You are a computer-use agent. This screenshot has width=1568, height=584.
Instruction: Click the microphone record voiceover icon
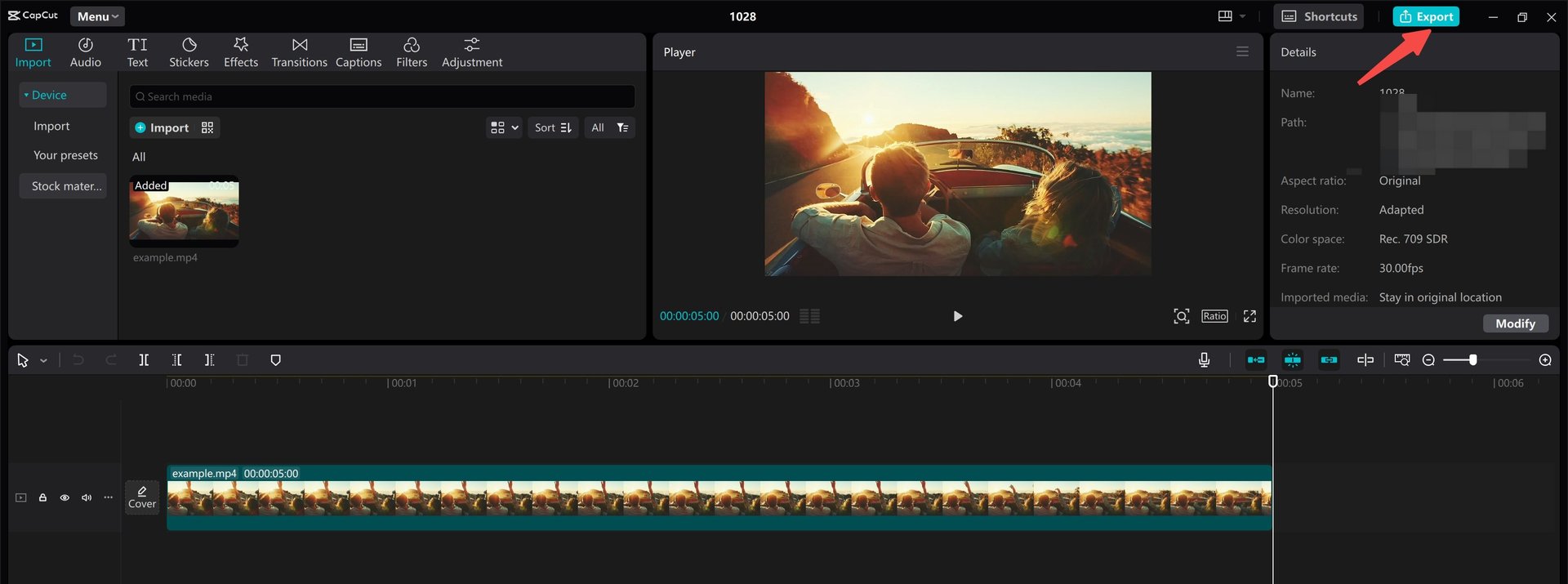[1204, 360]
